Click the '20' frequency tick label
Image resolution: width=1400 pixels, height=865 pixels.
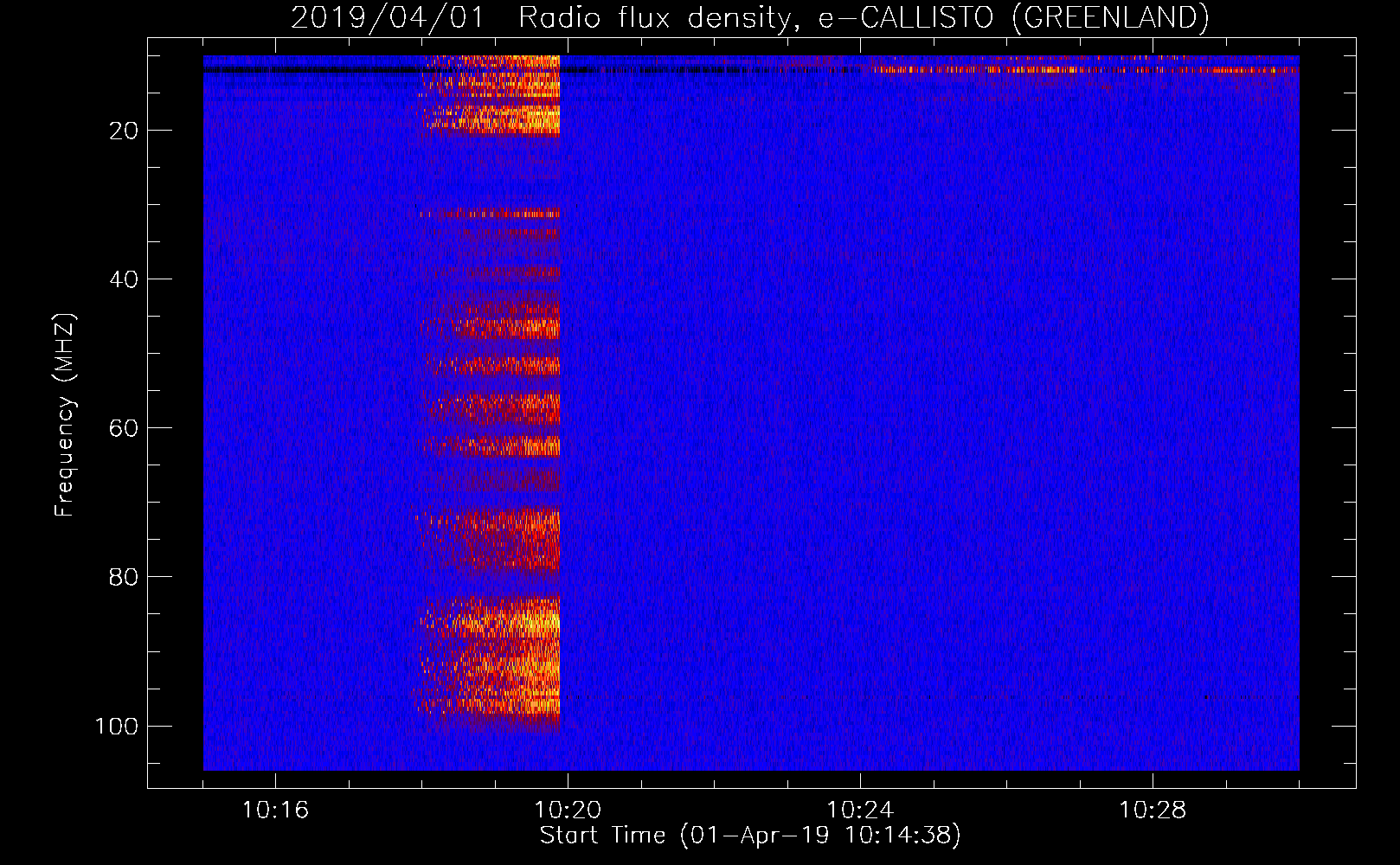pos(124,131)
